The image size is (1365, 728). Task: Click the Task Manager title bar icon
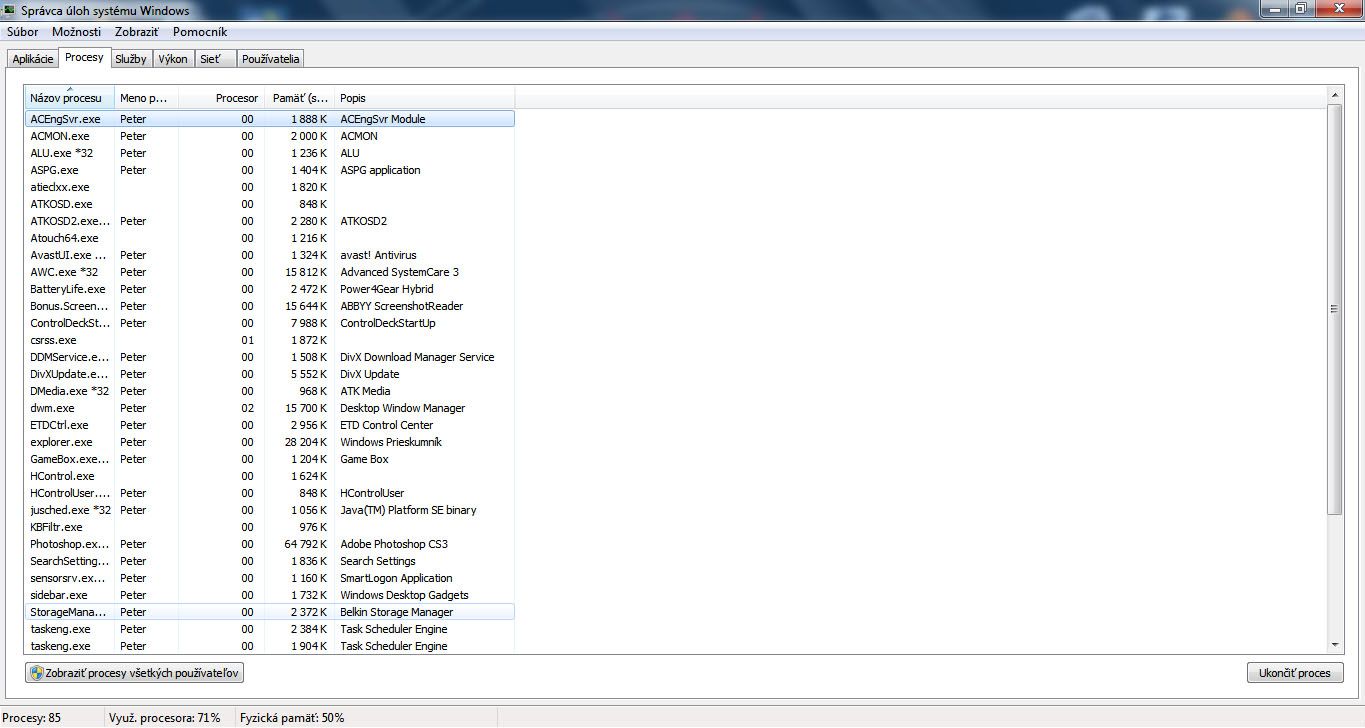tap(11, 10)
